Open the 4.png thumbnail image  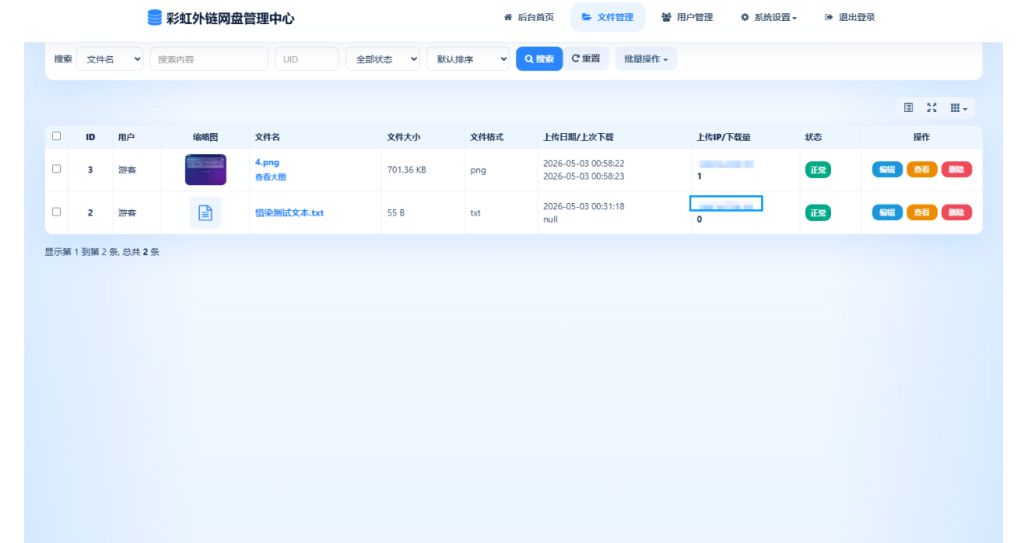click(x=205, y=170)
